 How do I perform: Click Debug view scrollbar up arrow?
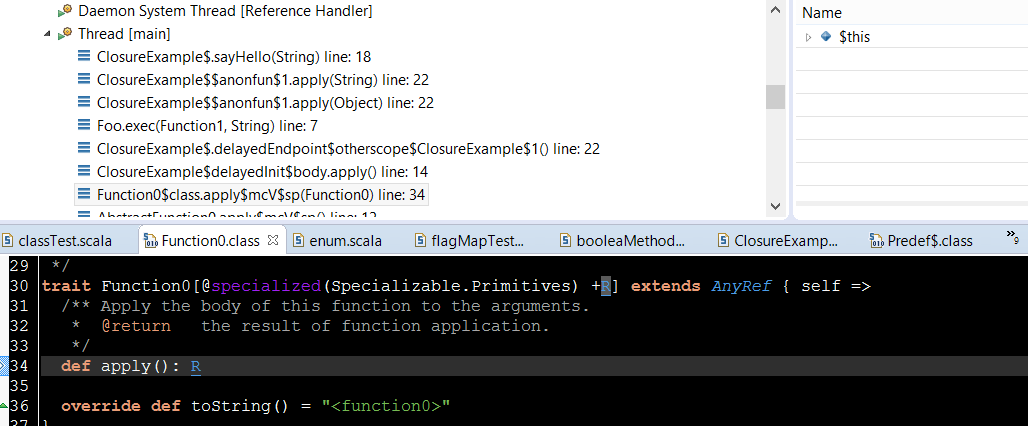[776, 10]
